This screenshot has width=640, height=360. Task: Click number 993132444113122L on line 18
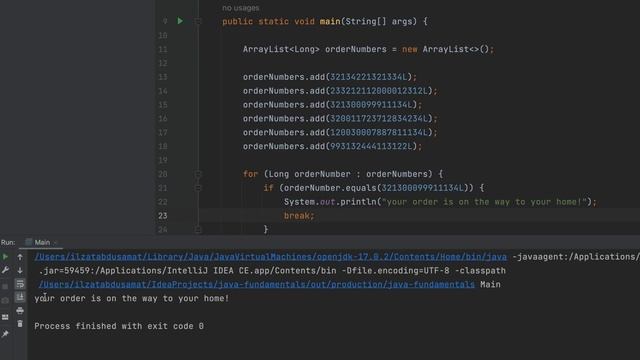point(371,147)
